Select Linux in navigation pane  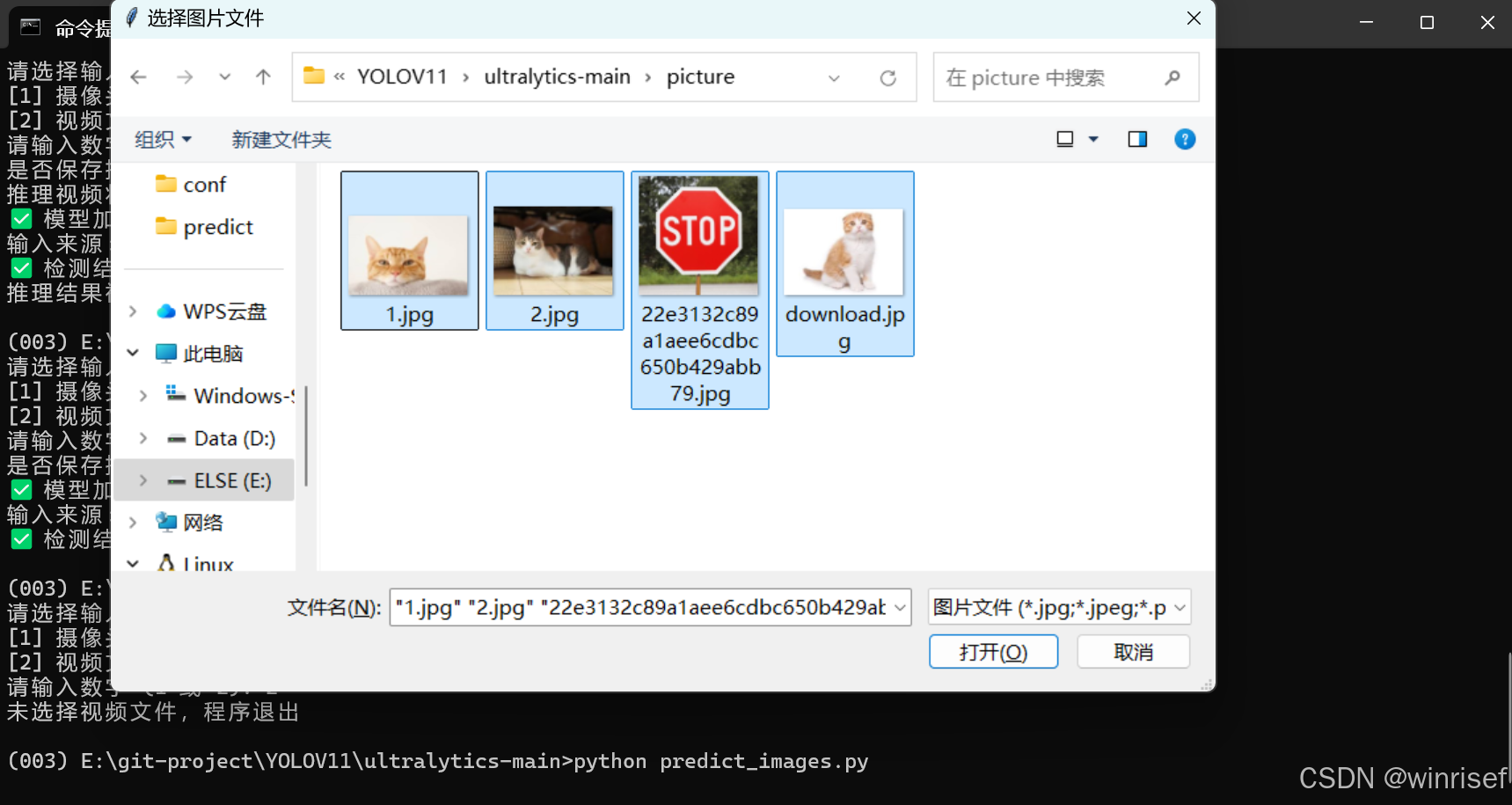[195, 564]
